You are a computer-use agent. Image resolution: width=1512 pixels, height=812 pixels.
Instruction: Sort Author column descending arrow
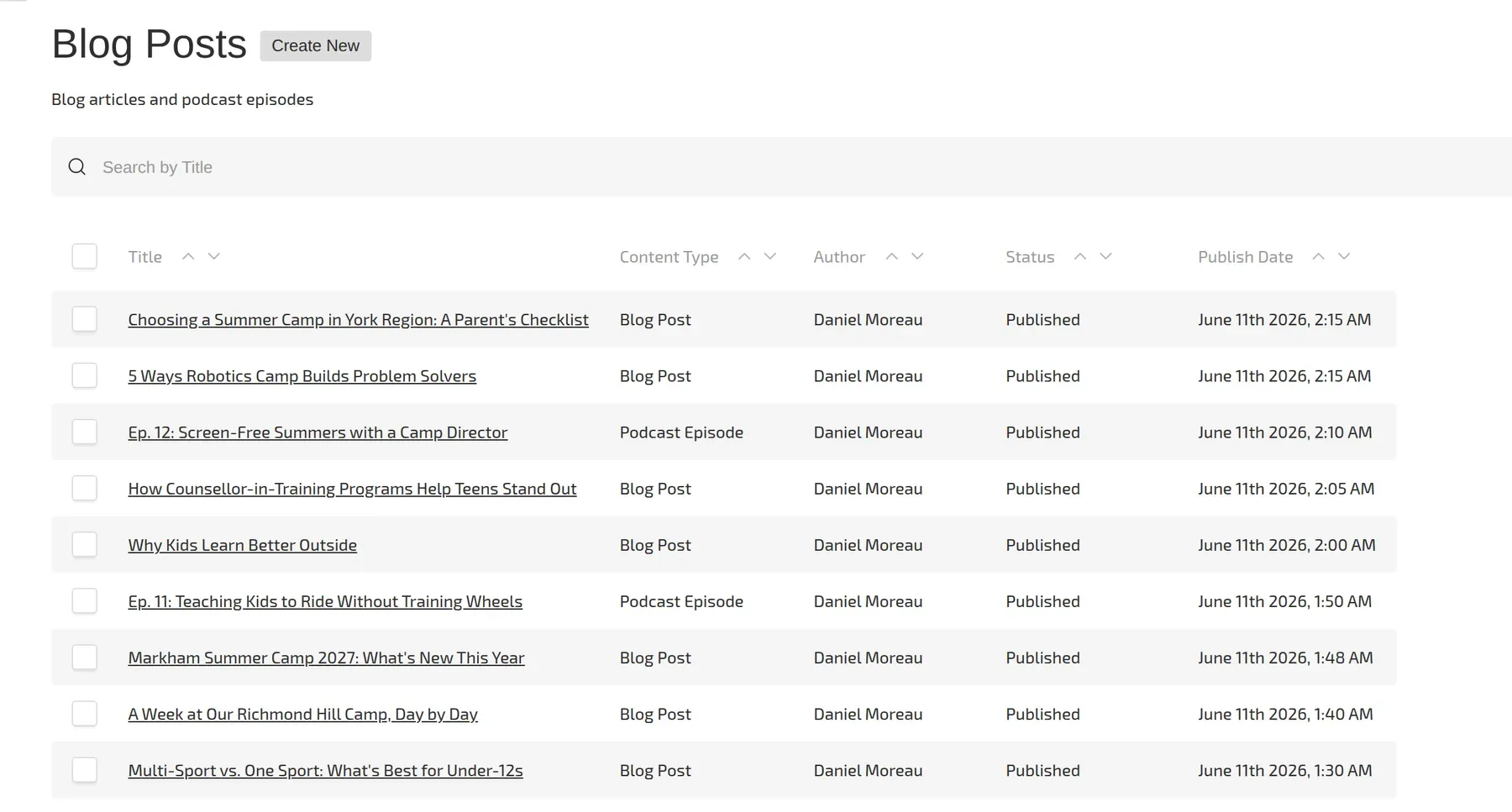click(917, 256)
